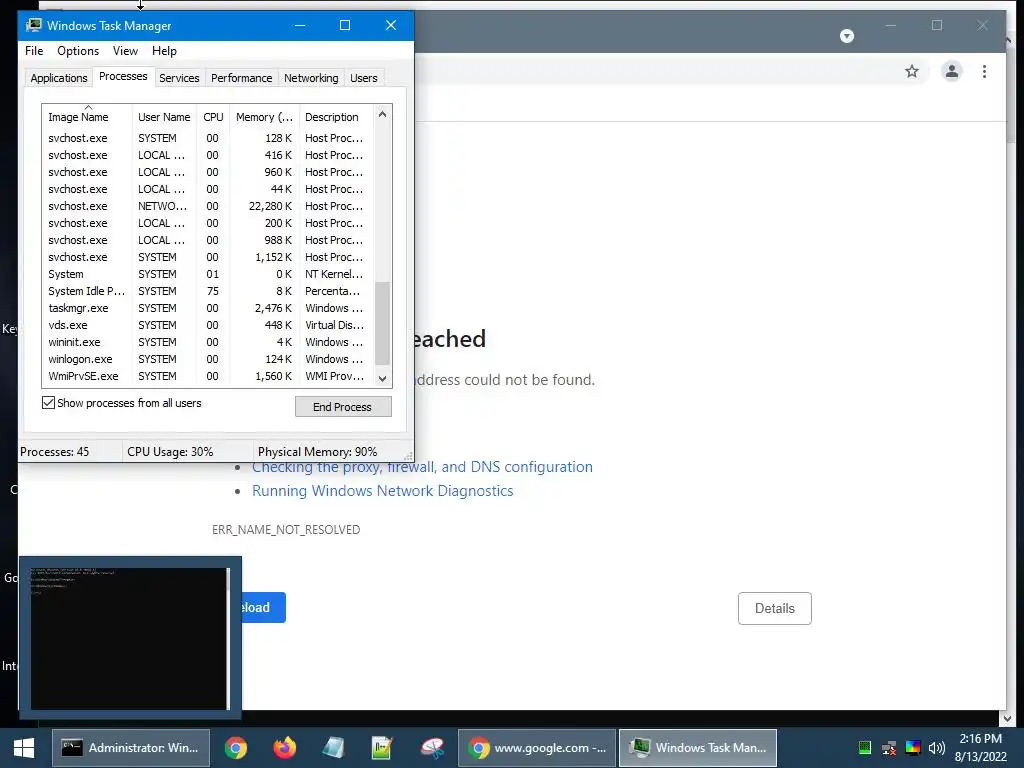Open the volume speaker tray icon

(937, 748)
